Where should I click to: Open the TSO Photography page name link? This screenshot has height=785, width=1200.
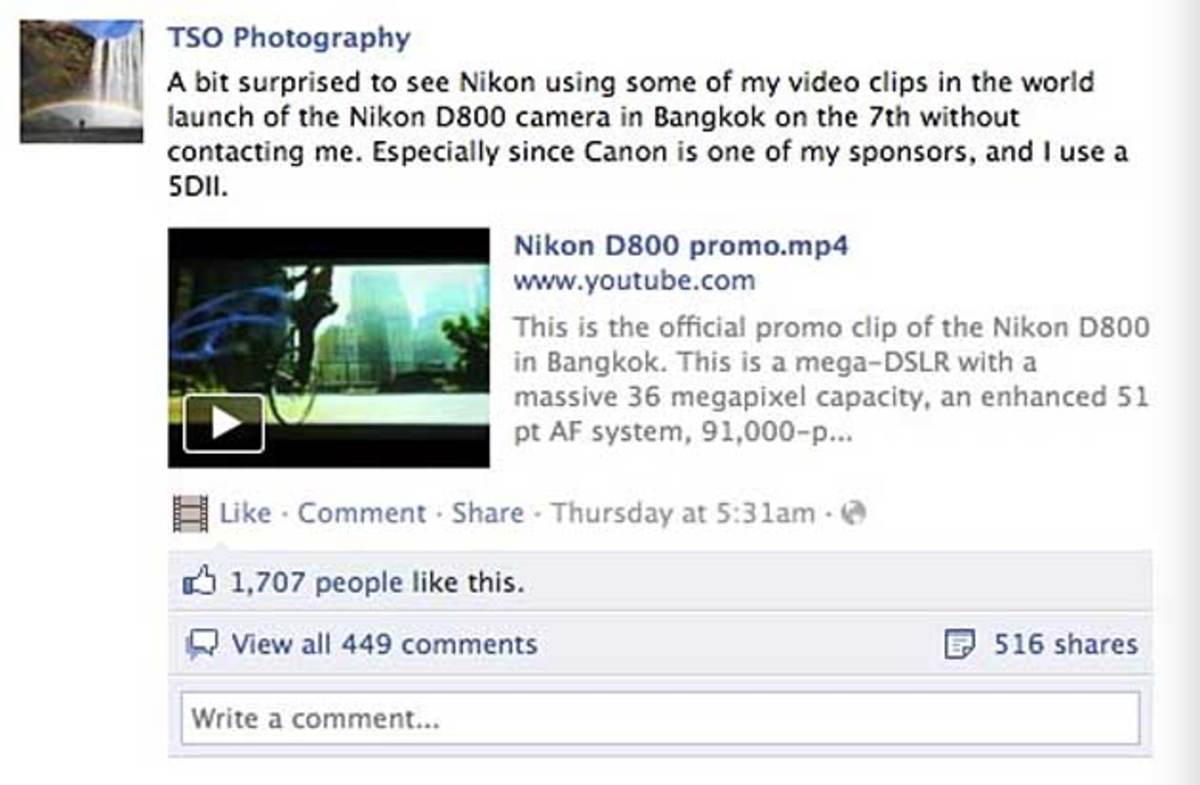[x=289, y=38]
